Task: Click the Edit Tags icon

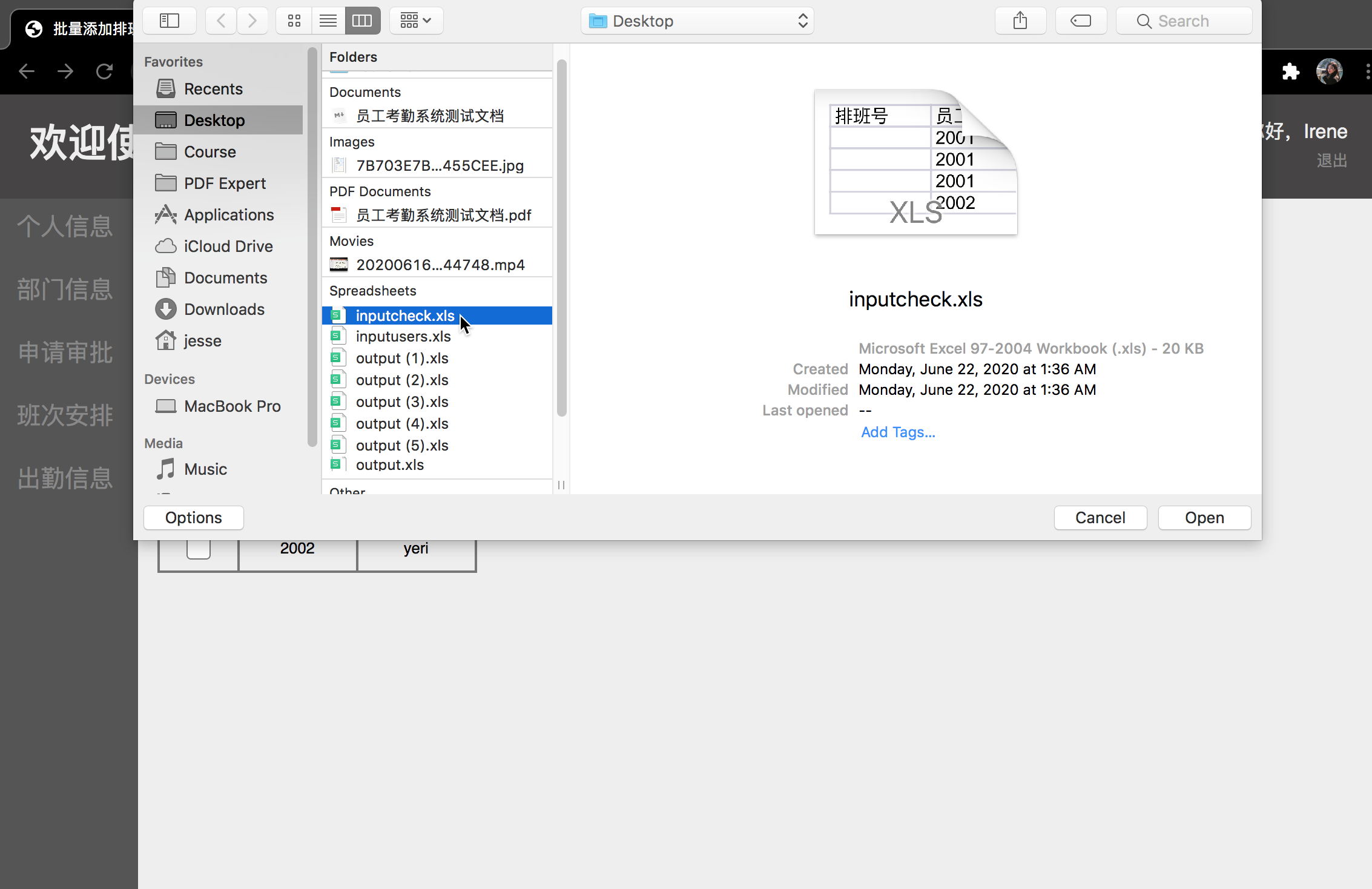Action: [x=1081, y=21]
